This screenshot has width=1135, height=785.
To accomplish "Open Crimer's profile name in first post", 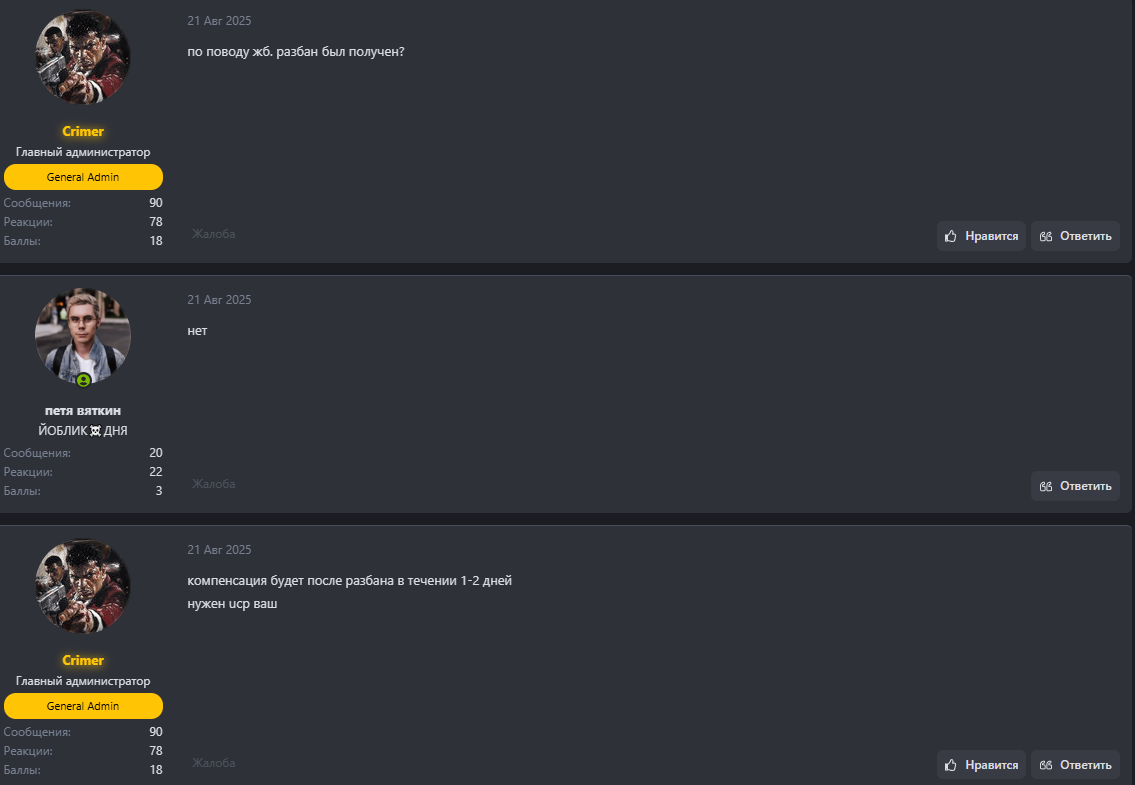I will coord(83,131).
